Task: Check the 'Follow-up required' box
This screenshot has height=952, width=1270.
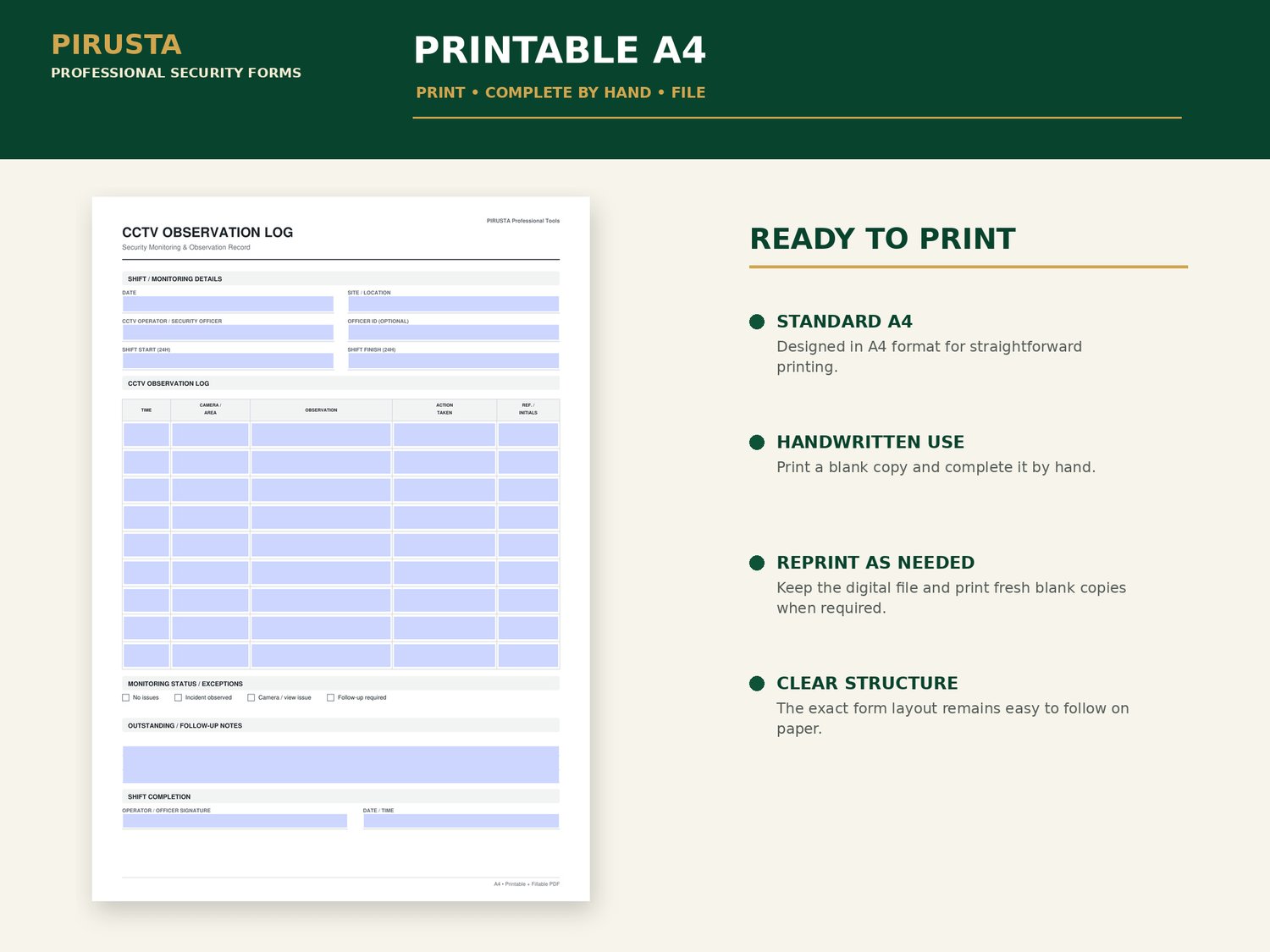Action: (330, 698)
